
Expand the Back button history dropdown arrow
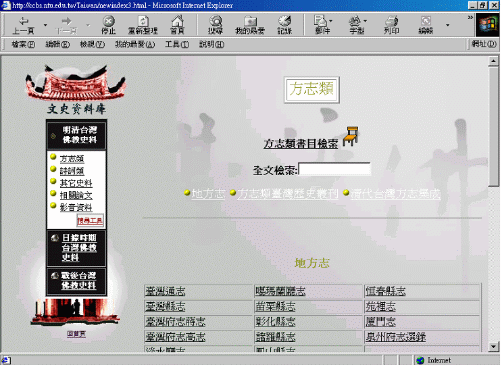point(45,25)
